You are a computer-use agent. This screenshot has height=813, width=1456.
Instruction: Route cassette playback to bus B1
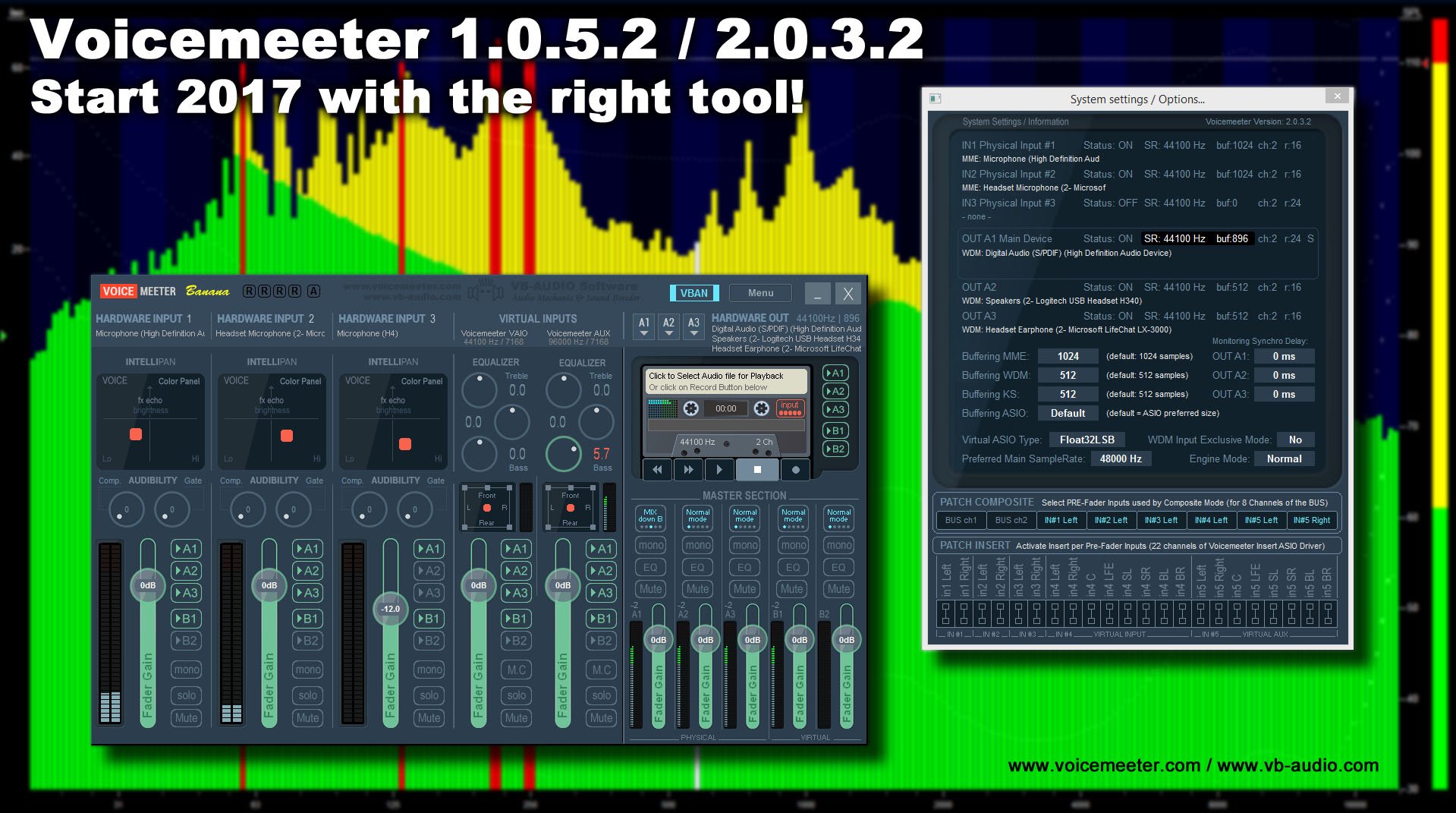pos(835,430)
